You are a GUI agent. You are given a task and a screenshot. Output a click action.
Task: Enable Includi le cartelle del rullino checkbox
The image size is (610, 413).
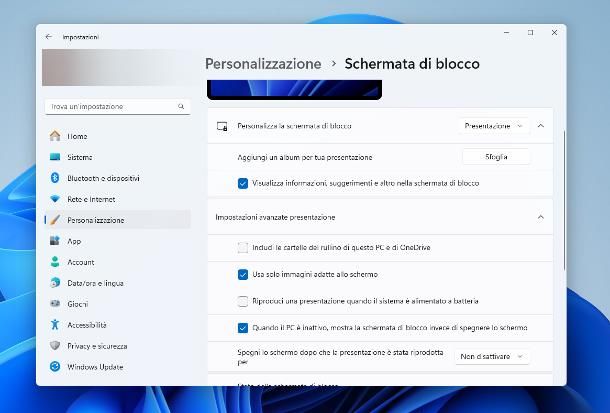[x=243, y=247]
